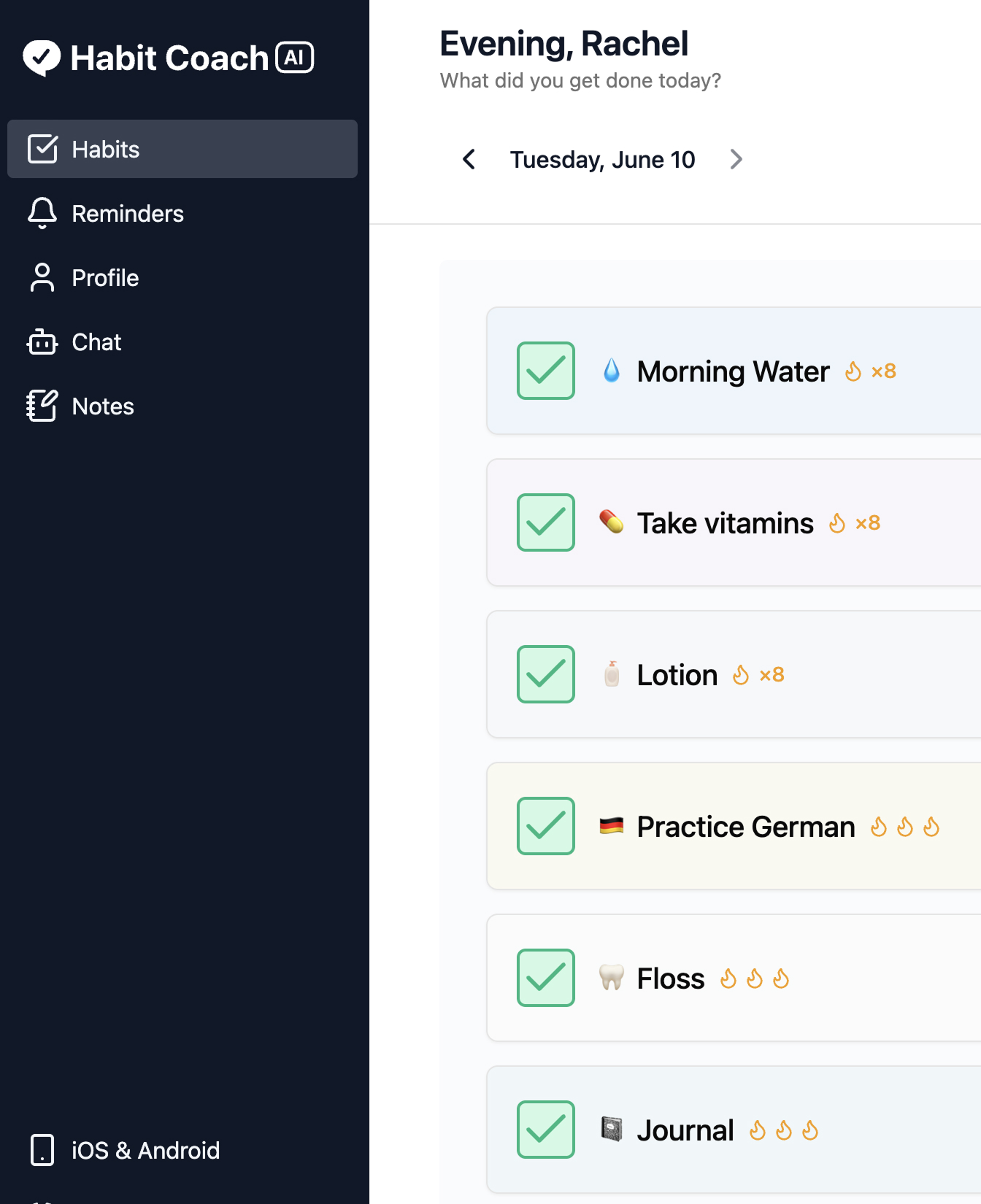The height and width of the screenshot is (1204, 981).
Task: Click the iOS & Android phone icon
Action: pos(42,1150)
